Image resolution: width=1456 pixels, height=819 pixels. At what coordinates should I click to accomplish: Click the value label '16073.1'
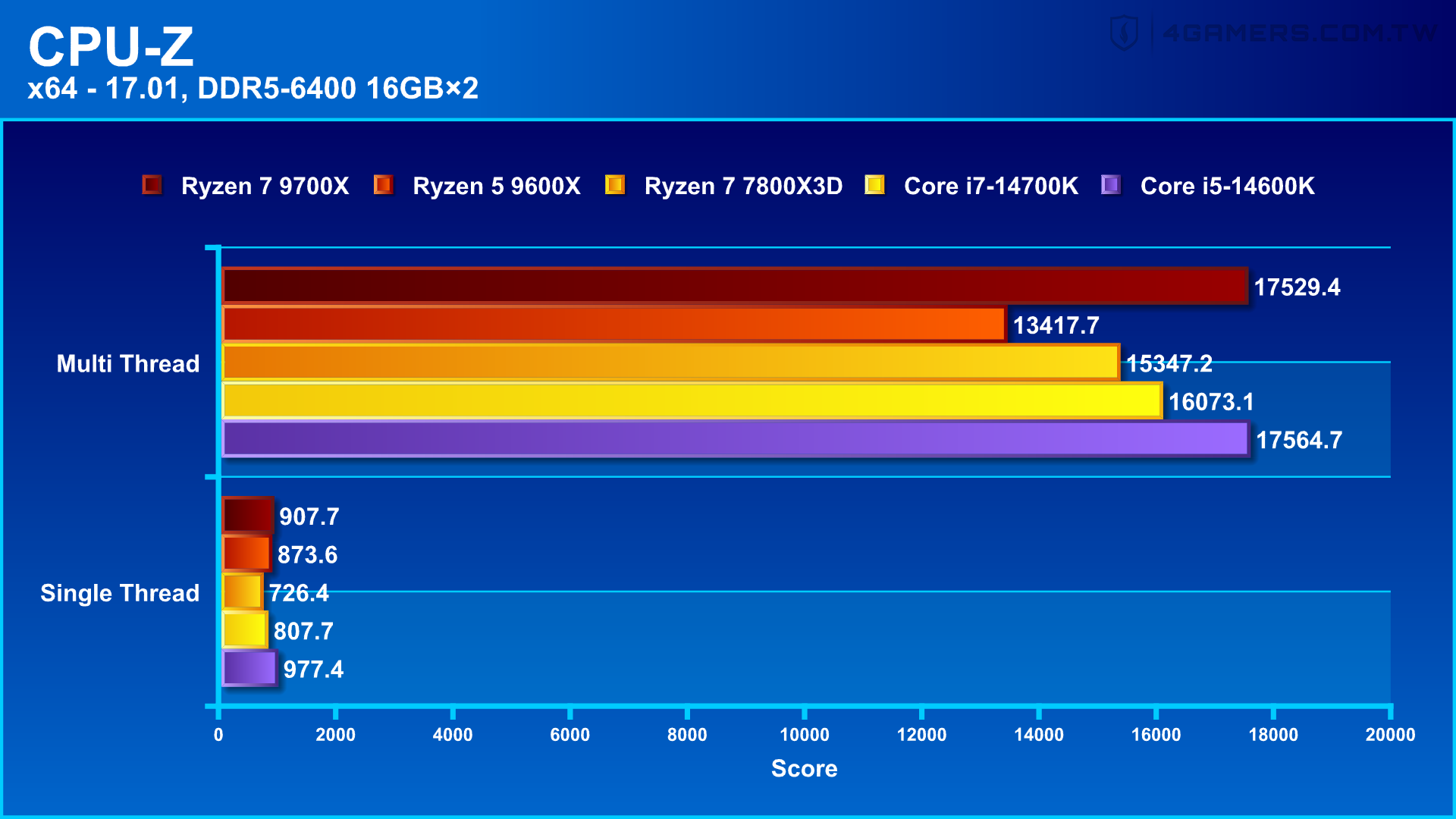pos(1211,402)
